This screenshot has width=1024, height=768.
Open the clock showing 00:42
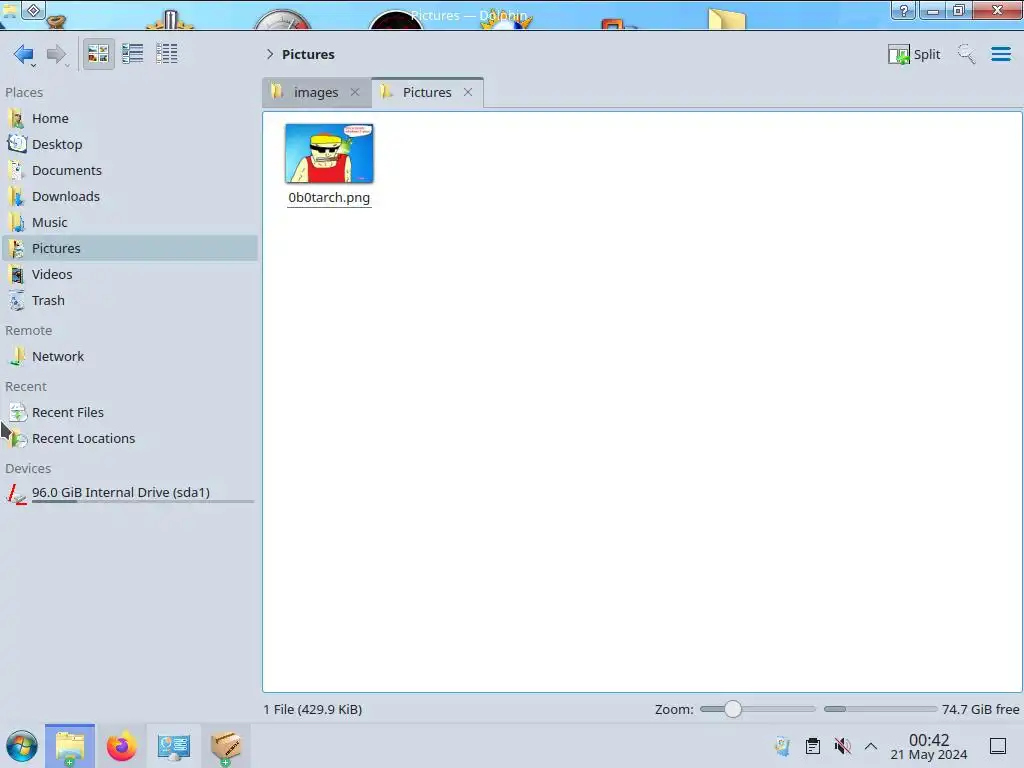coord(929,747)
